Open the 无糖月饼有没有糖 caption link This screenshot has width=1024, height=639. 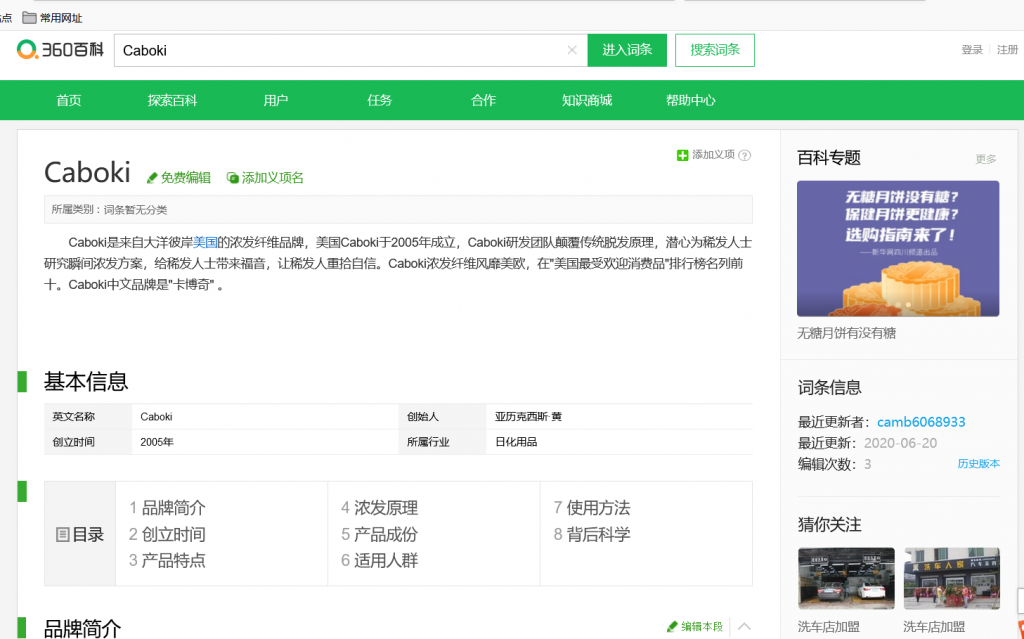(846, 333)
